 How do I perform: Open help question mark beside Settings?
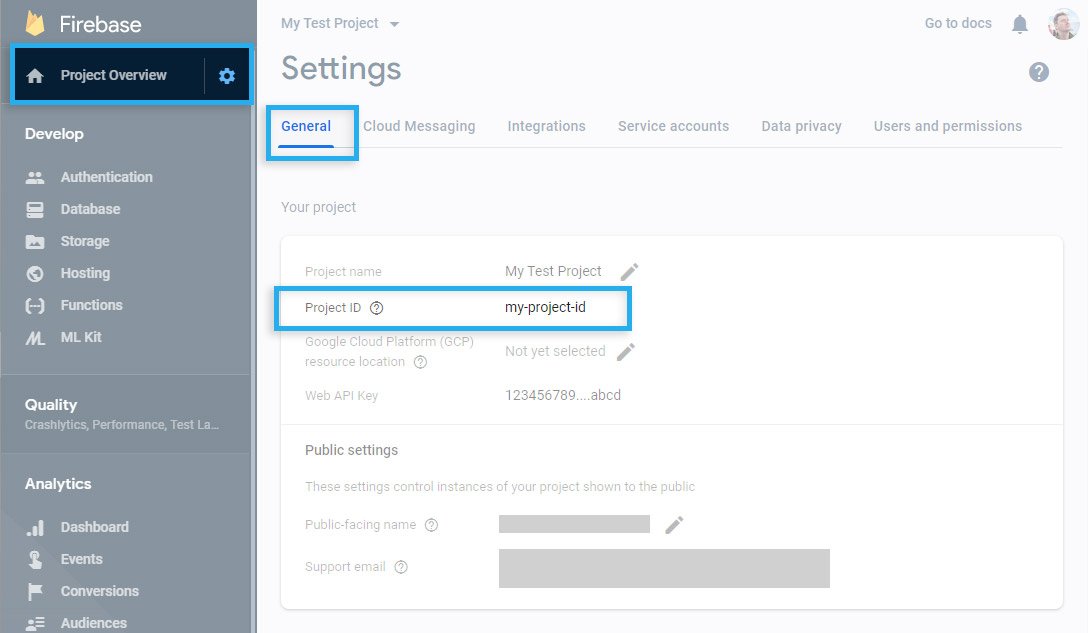tap(1039, 72)
